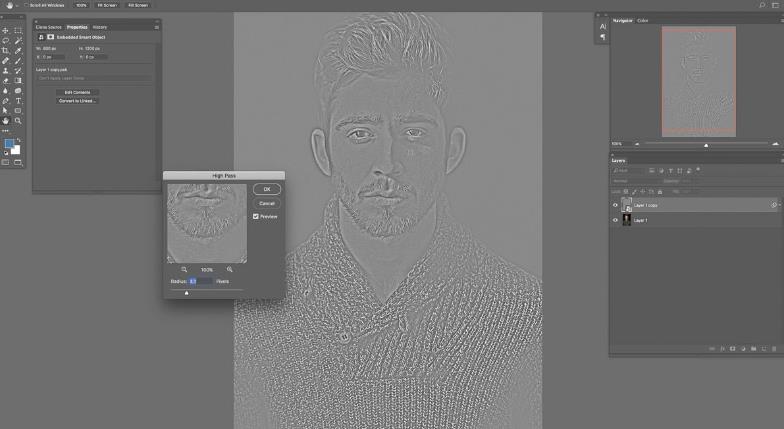Image resolution: width=784 pixels, height=429 pixels.
Task: Create a new layer icon
Action: click(764, 348)
